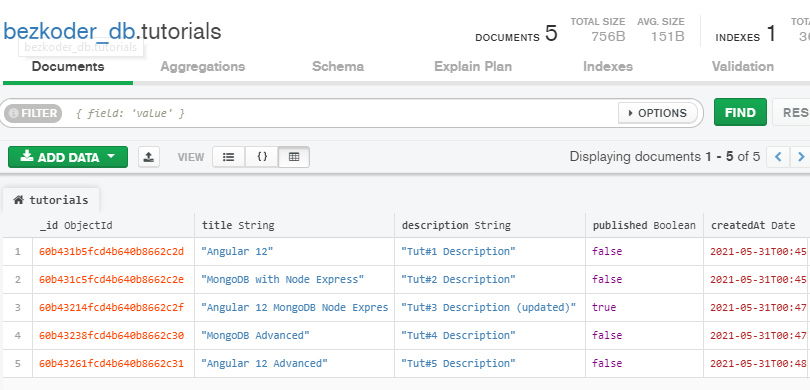The height and width of the screenshot is (390, 810).
Task: Click the "Tut#2 Description" cell
Action: pyautogui.click(x=490, y=279)
